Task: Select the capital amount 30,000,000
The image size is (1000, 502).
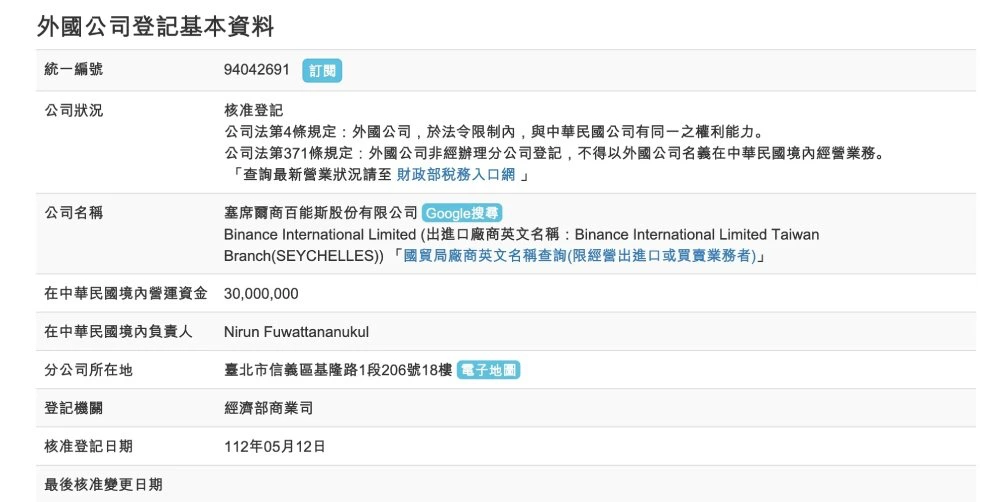Action: pyautogui.click(x=261, y=294)
